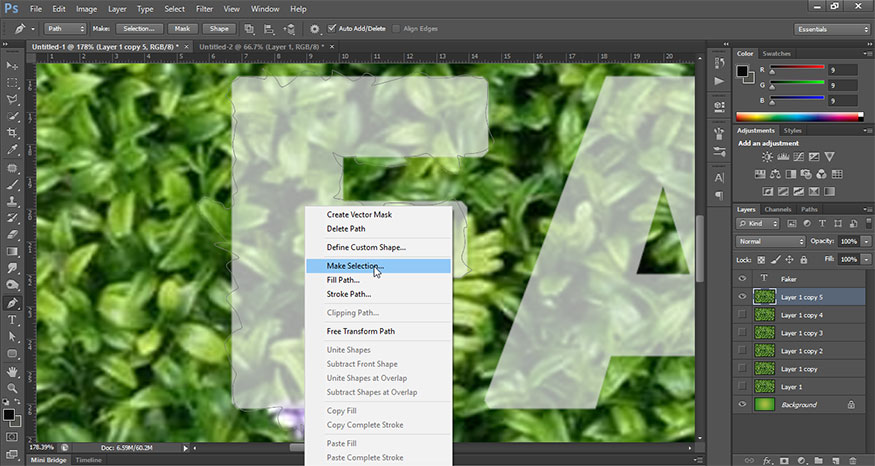Click the foreground color swatch in the Color panel
The width and height of the screenshot is (875, 466).
click(x=743, y=72)
